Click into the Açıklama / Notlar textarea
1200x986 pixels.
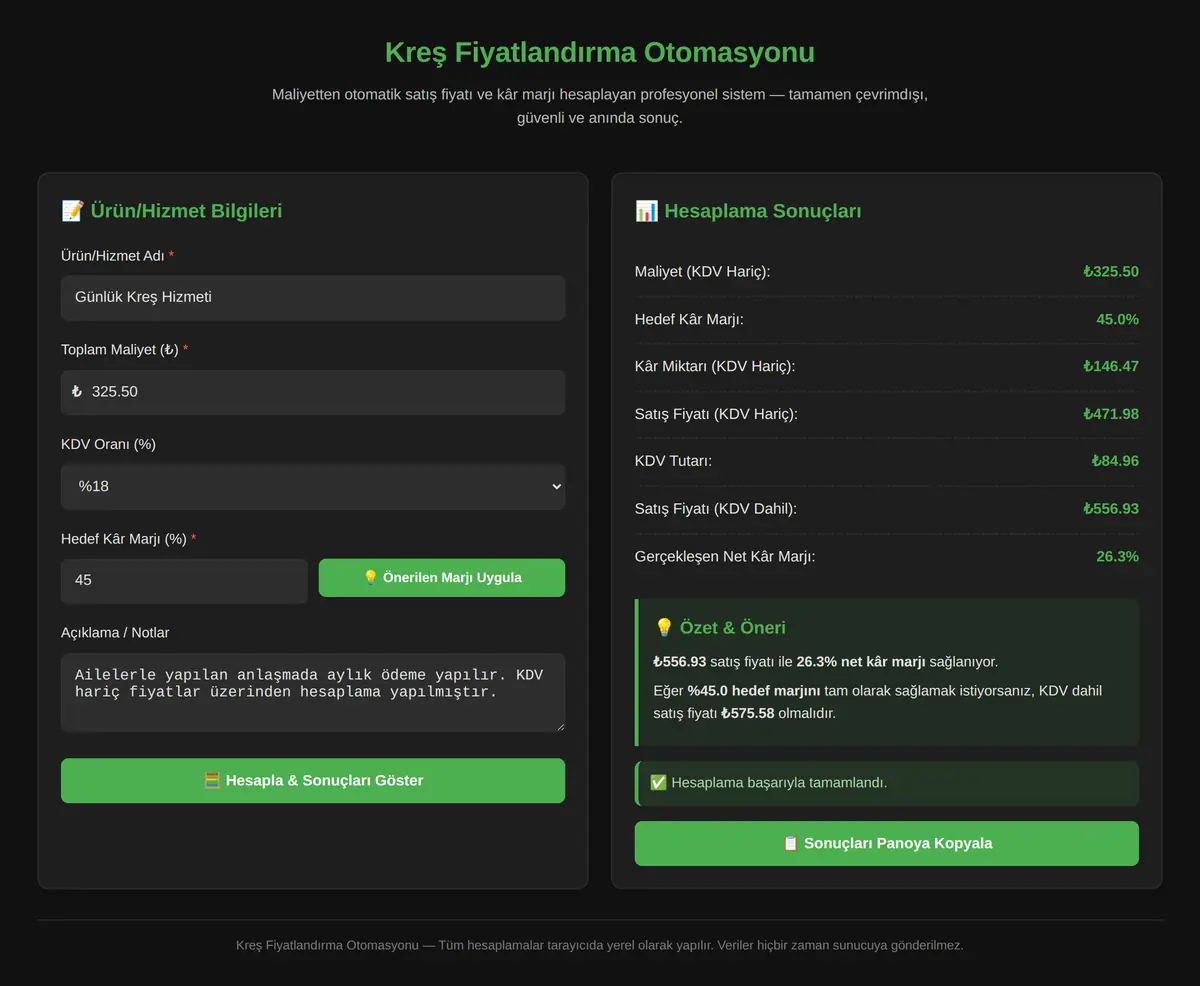tap(313, 692)
